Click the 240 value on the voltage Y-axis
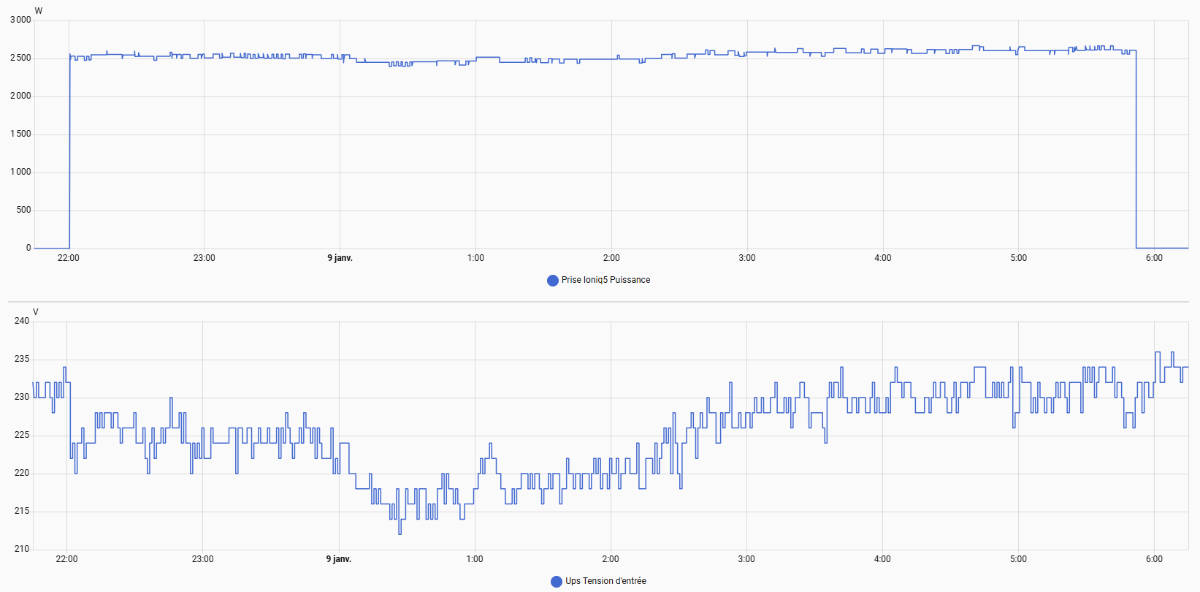The height and width of the screenshot is (592, 1200). tap(20, 321)
